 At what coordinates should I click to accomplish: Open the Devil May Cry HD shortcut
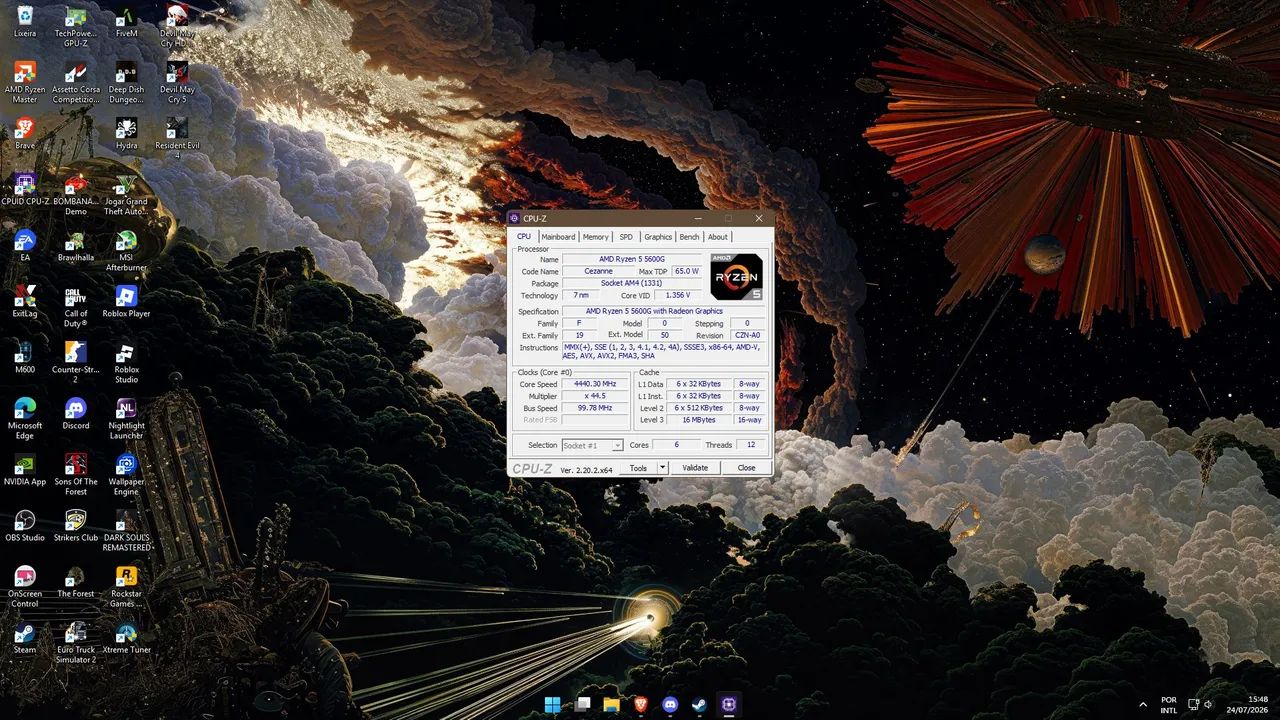(177, 27)
